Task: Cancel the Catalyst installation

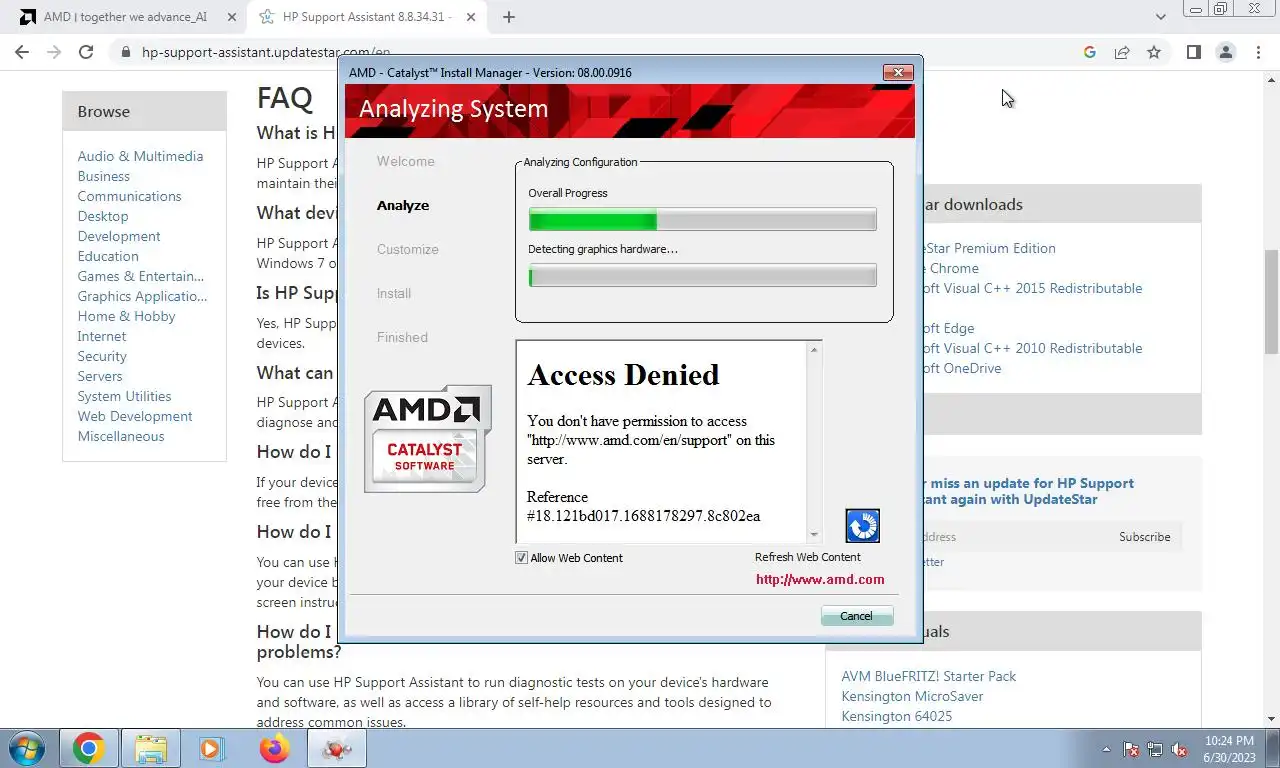Action: point(856,616)
